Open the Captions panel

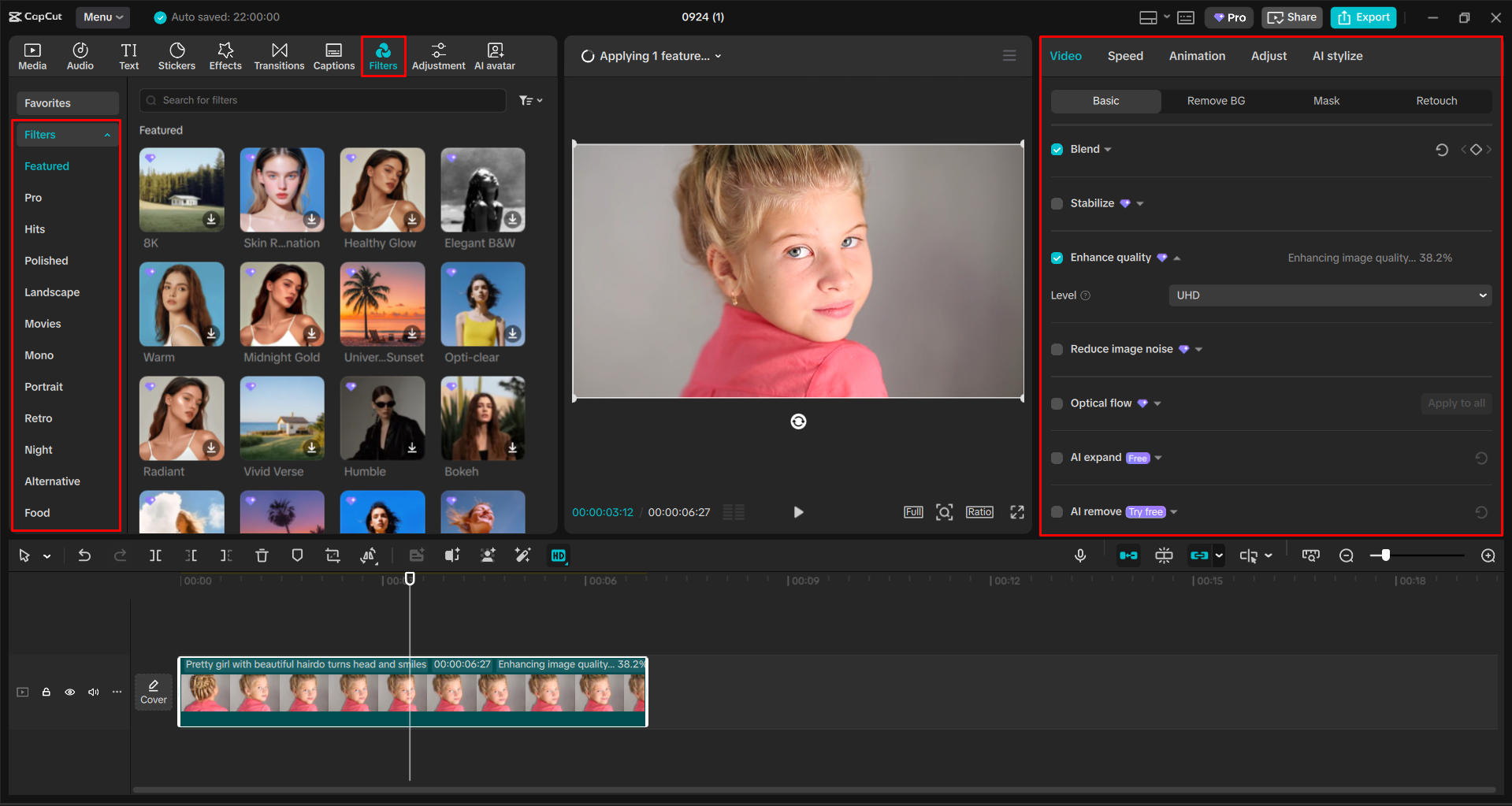click(333, 55)
